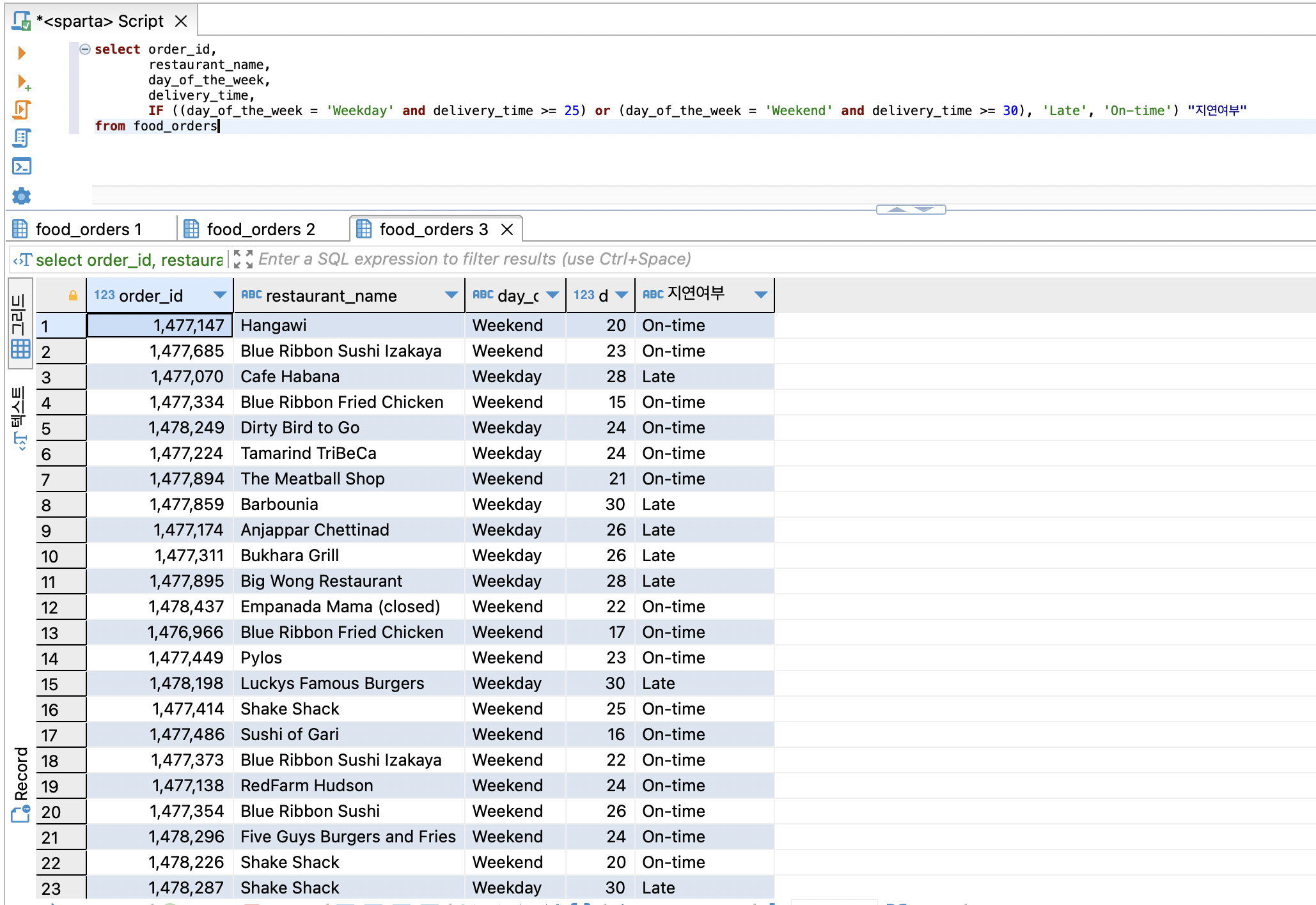Open 지연여부 column dropdown arrow
The height and width of the screenshot is (905, 1316).
(x=760, y=295)
